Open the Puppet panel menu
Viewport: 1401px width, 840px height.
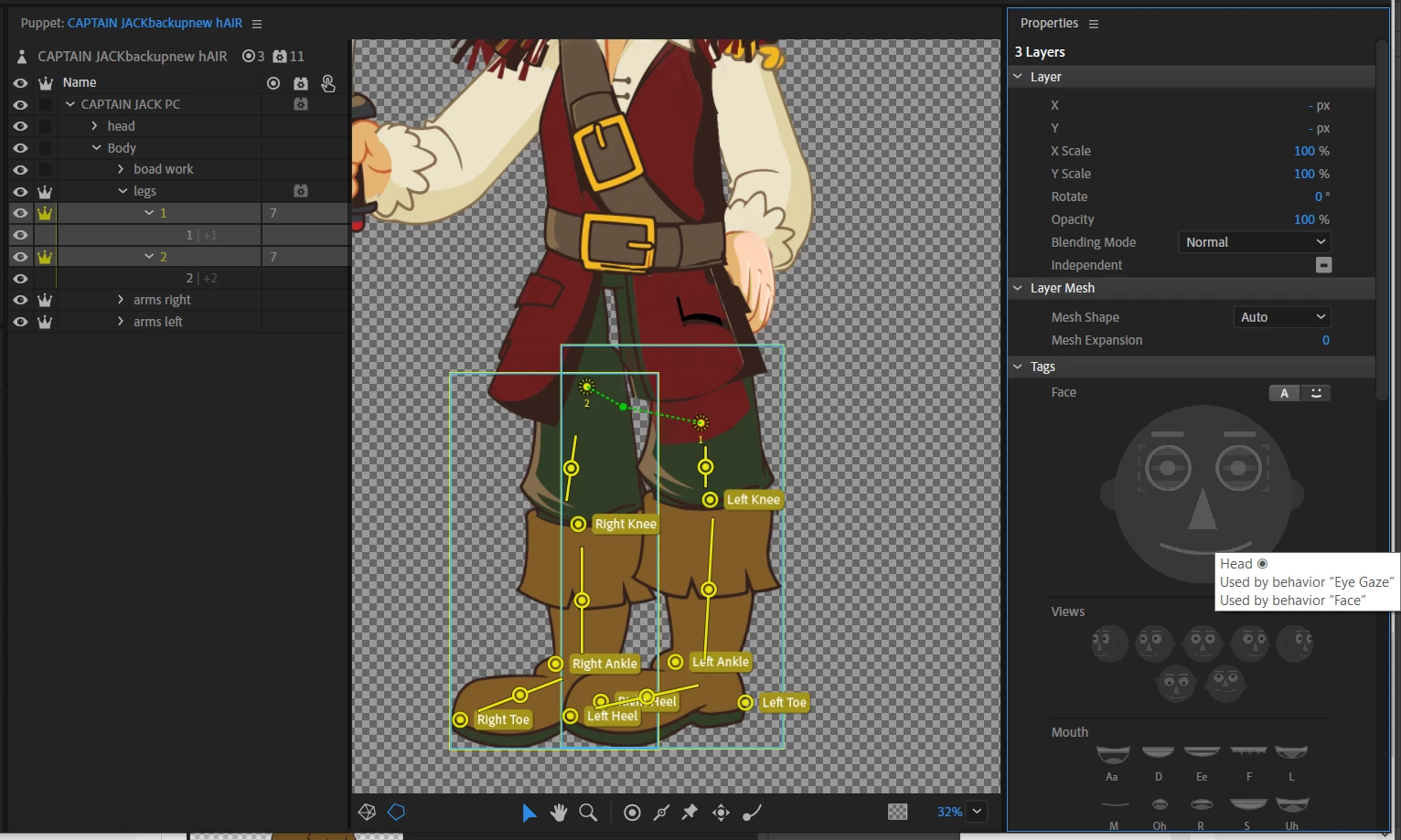pyautogui.click(x=257, y=24)
